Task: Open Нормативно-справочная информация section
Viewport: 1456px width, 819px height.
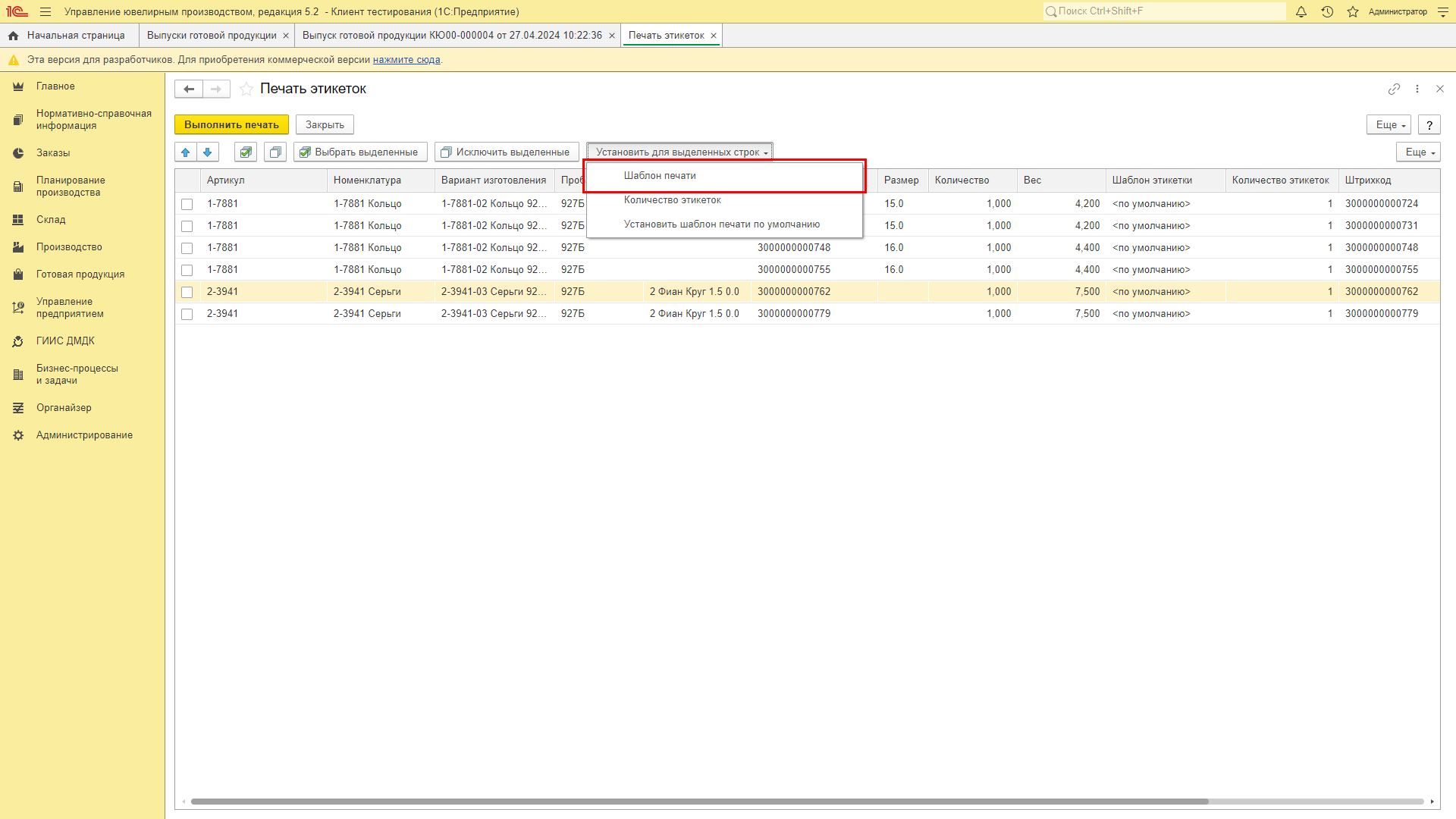Action: point(82,120)
